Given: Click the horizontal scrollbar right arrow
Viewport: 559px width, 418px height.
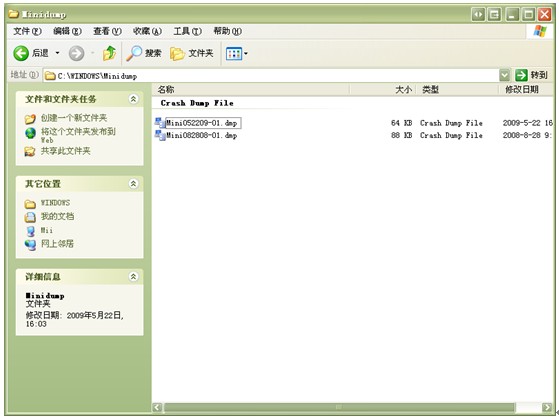Looking at the screenshot, I should tap(547, 407).
